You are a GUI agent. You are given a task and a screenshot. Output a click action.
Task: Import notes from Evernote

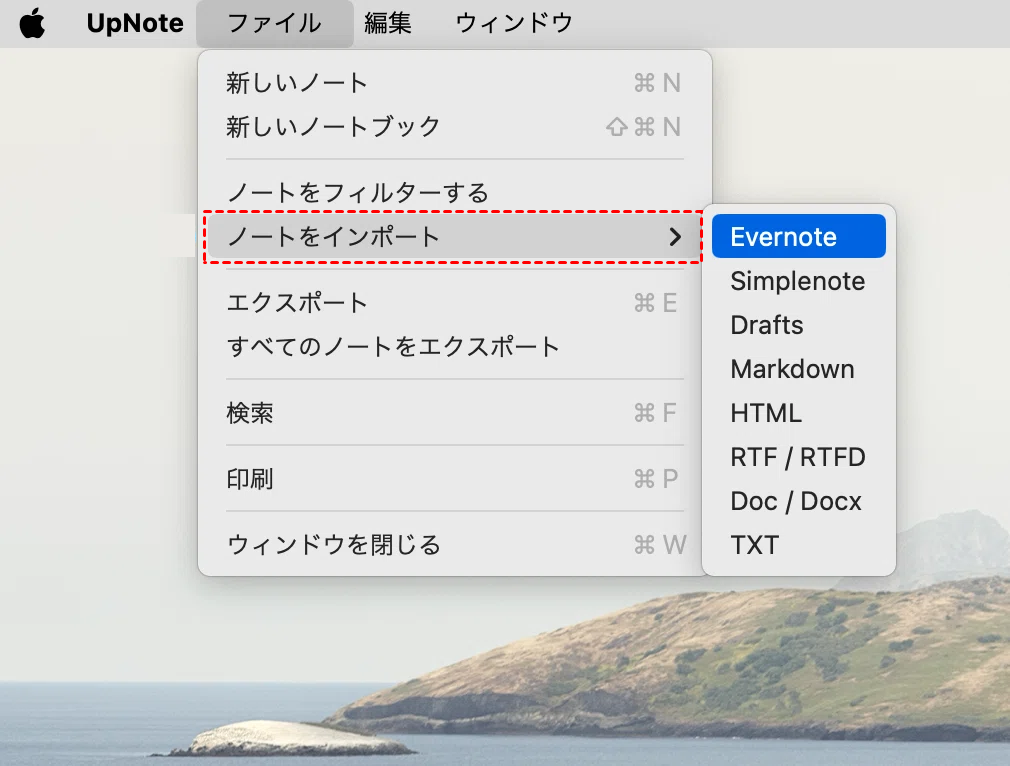(799, 236)
